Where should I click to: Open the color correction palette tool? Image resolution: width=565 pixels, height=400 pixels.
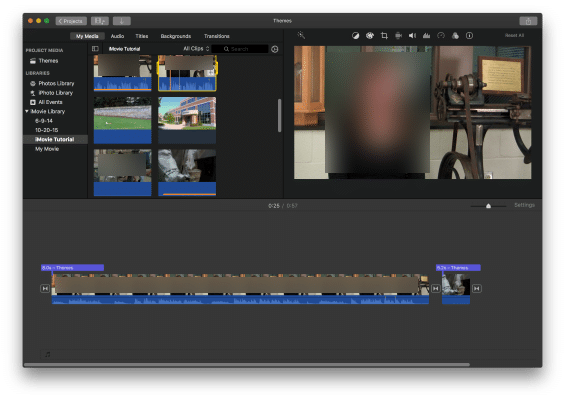click(x=370, y=35)
